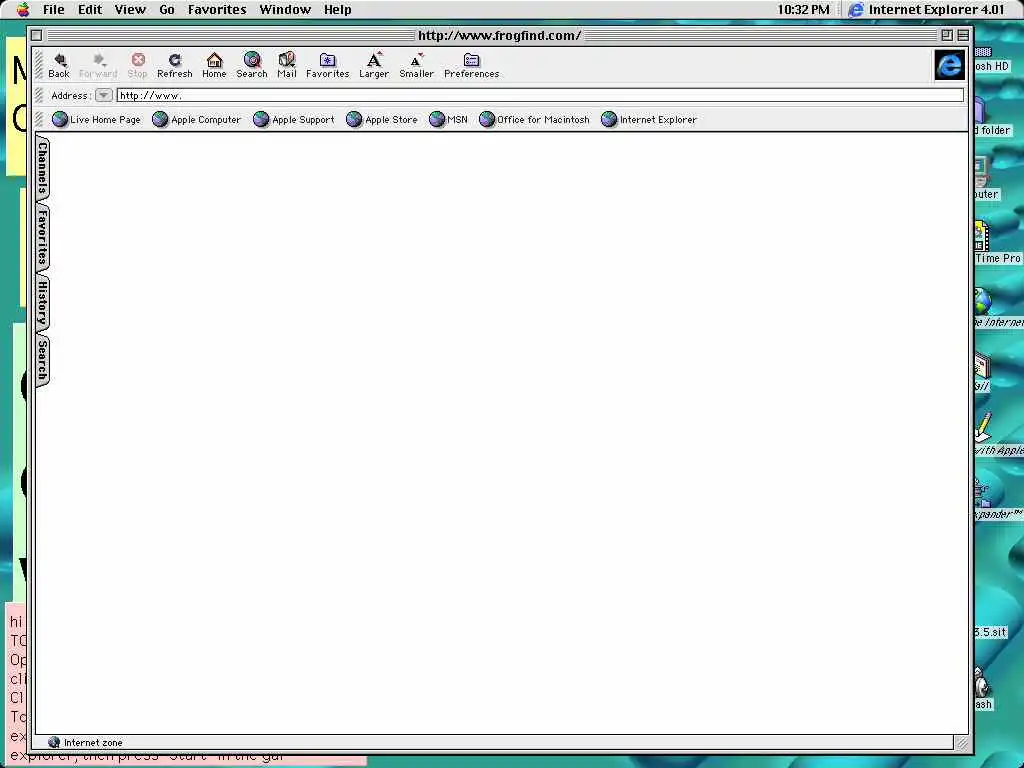
Task: Make text Larger with the A icon
Action: [x=374, y=65]
